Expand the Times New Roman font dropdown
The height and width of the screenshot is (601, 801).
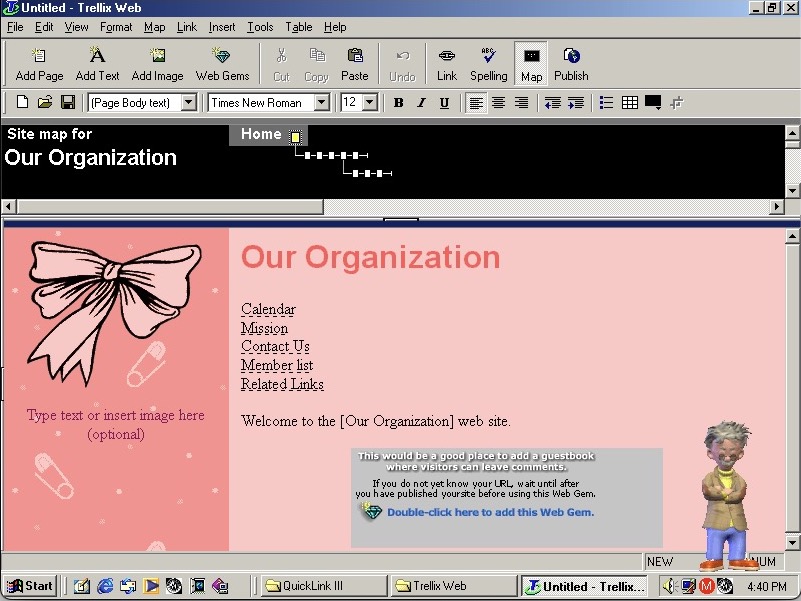321,103
